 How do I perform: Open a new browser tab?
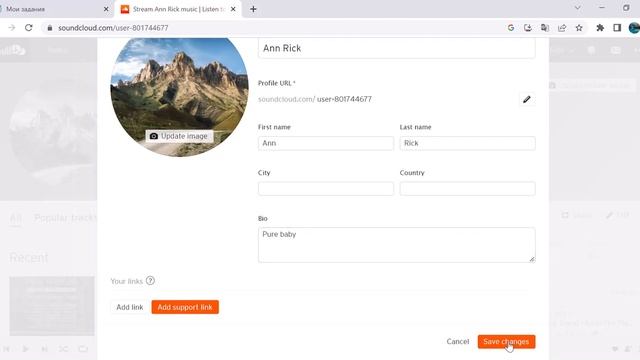pyautogui.click(x=253, y=9)
